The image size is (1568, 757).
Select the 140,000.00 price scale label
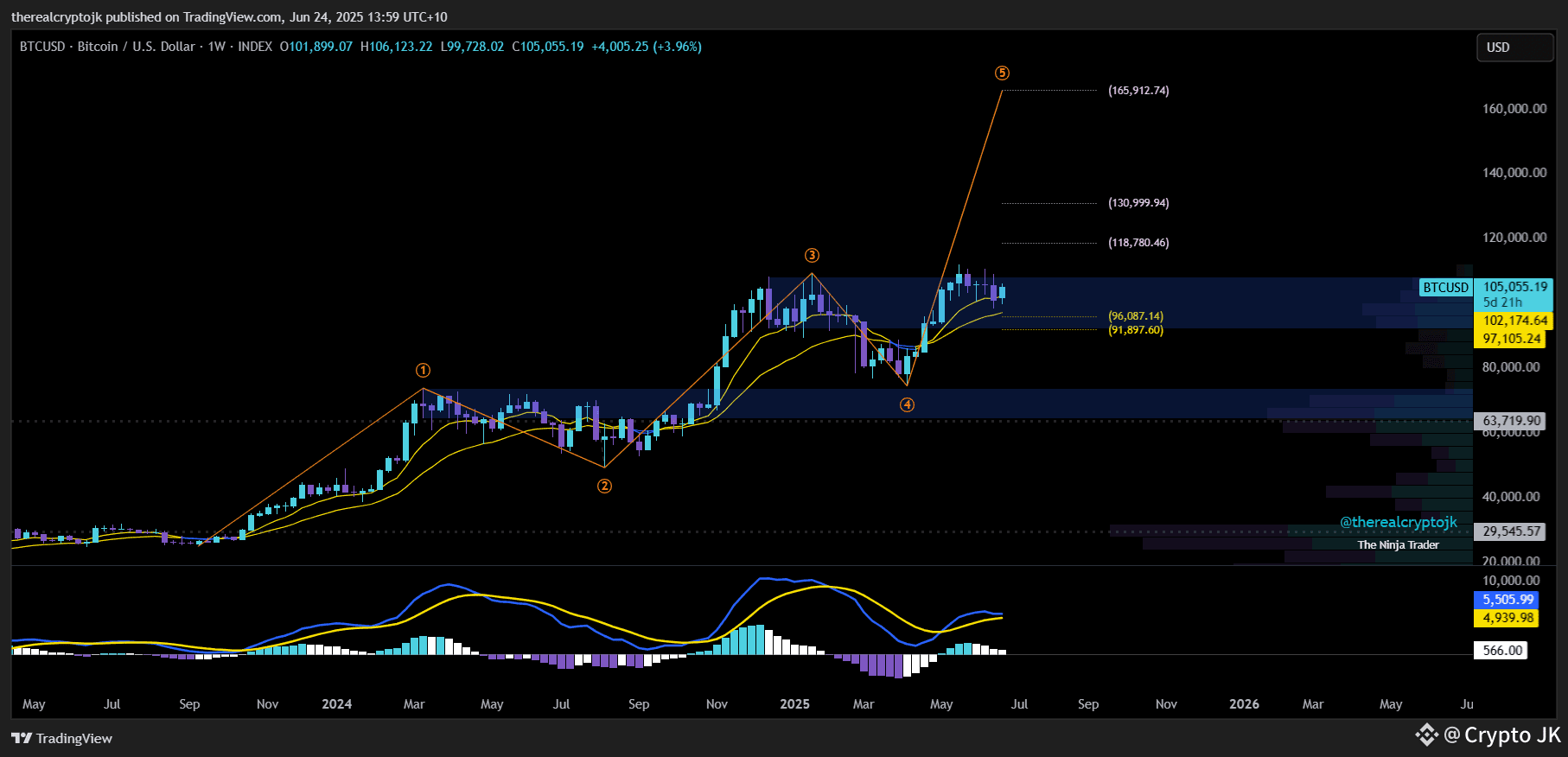(x=1514, y=173)
